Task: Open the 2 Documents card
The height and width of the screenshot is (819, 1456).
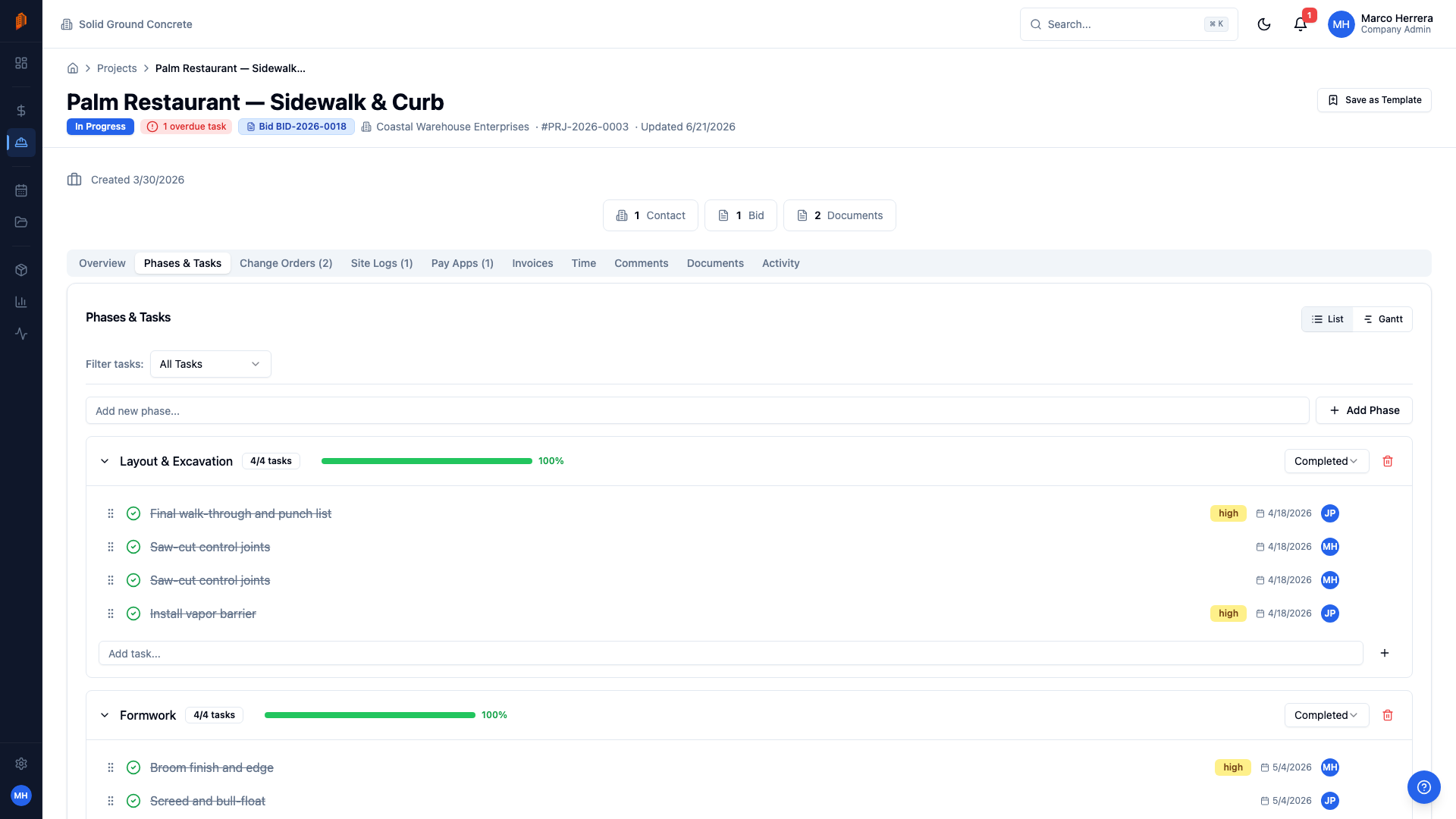Action: [839, 215]
